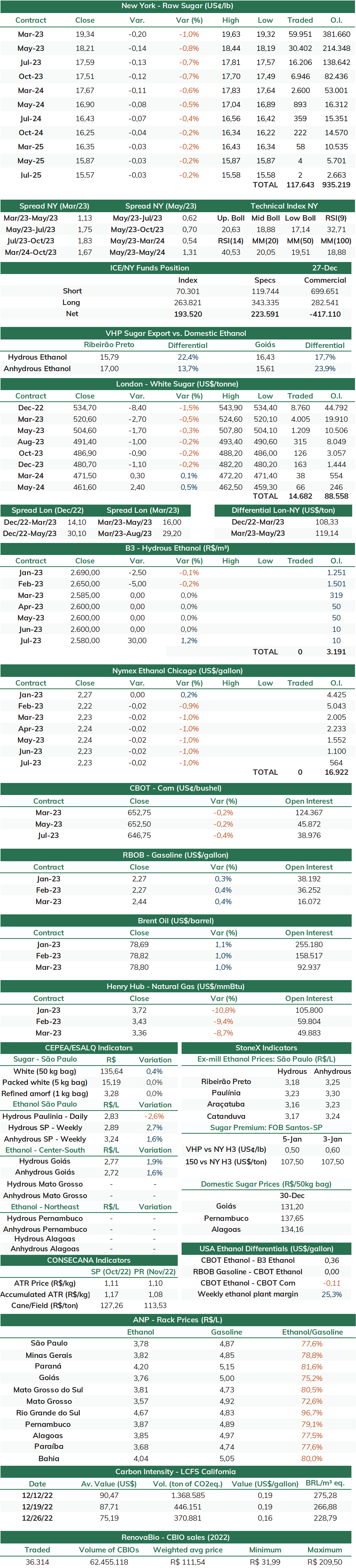Click the StoneX Indicators header
The width and height of the screenshot is (356, 1568).
266,1048
